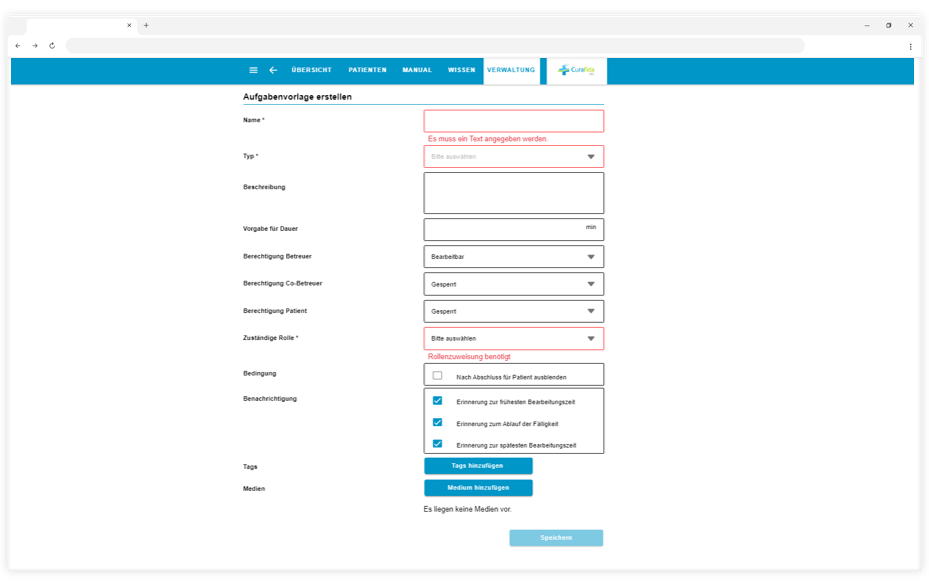The width and height of the screenshot is (929, 583).
Task: Go to the ÜBERSICHT tab
Action: [312, 70]
